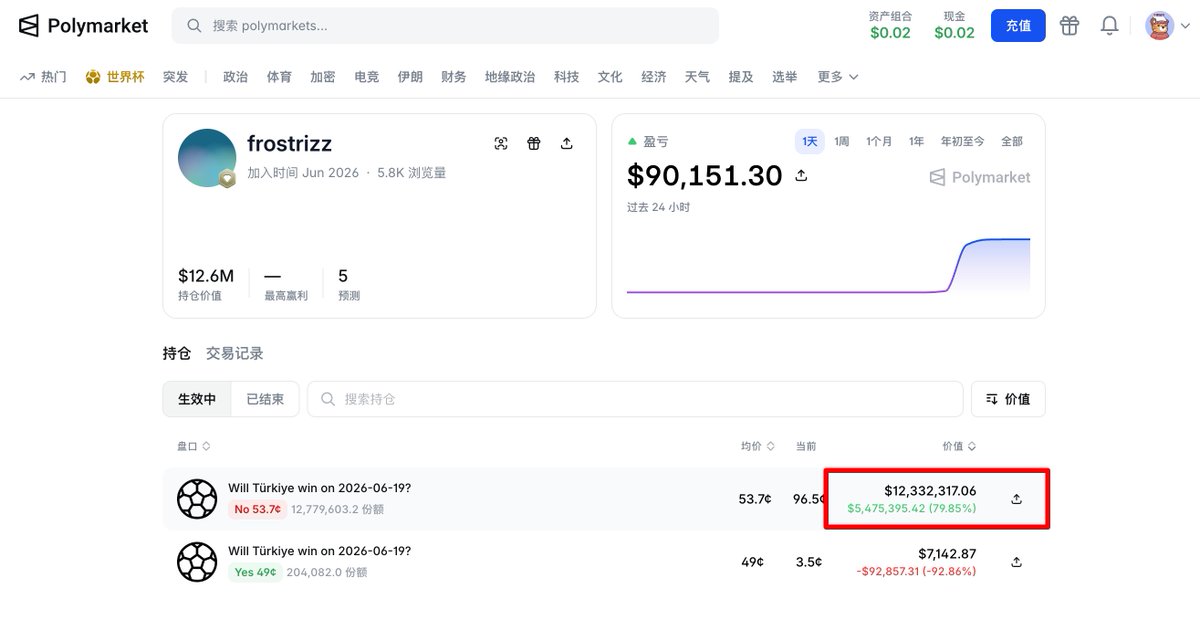This screenshot has width=1200, height=620.
Task: Open the notifications bell icon
Action: point(1109,26)
